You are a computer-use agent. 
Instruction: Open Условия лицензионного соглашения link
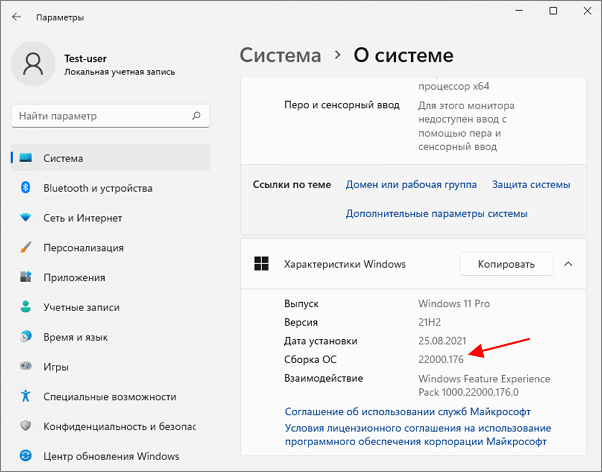417,435
